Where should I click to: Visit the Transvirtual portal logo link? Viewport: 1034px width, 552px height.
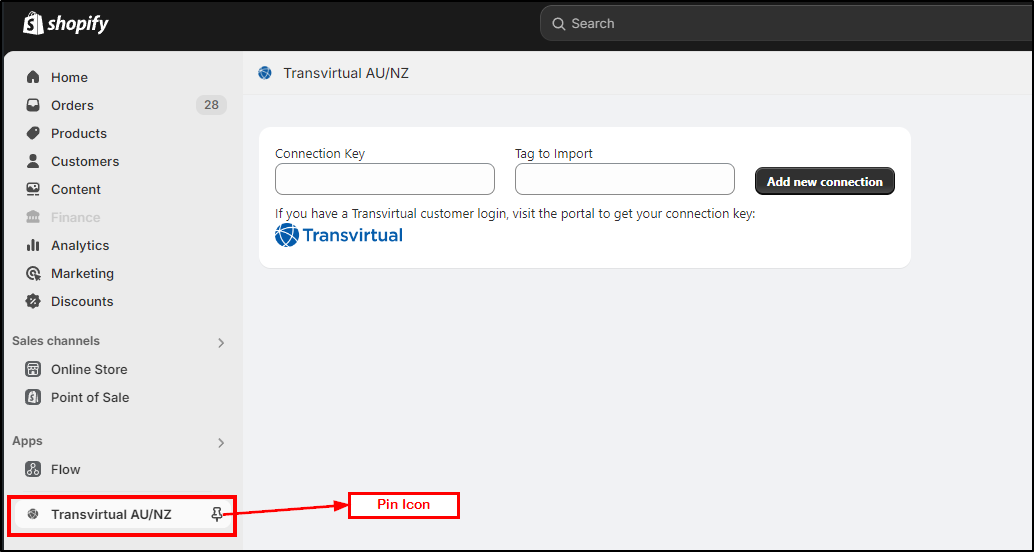[338, 235]
